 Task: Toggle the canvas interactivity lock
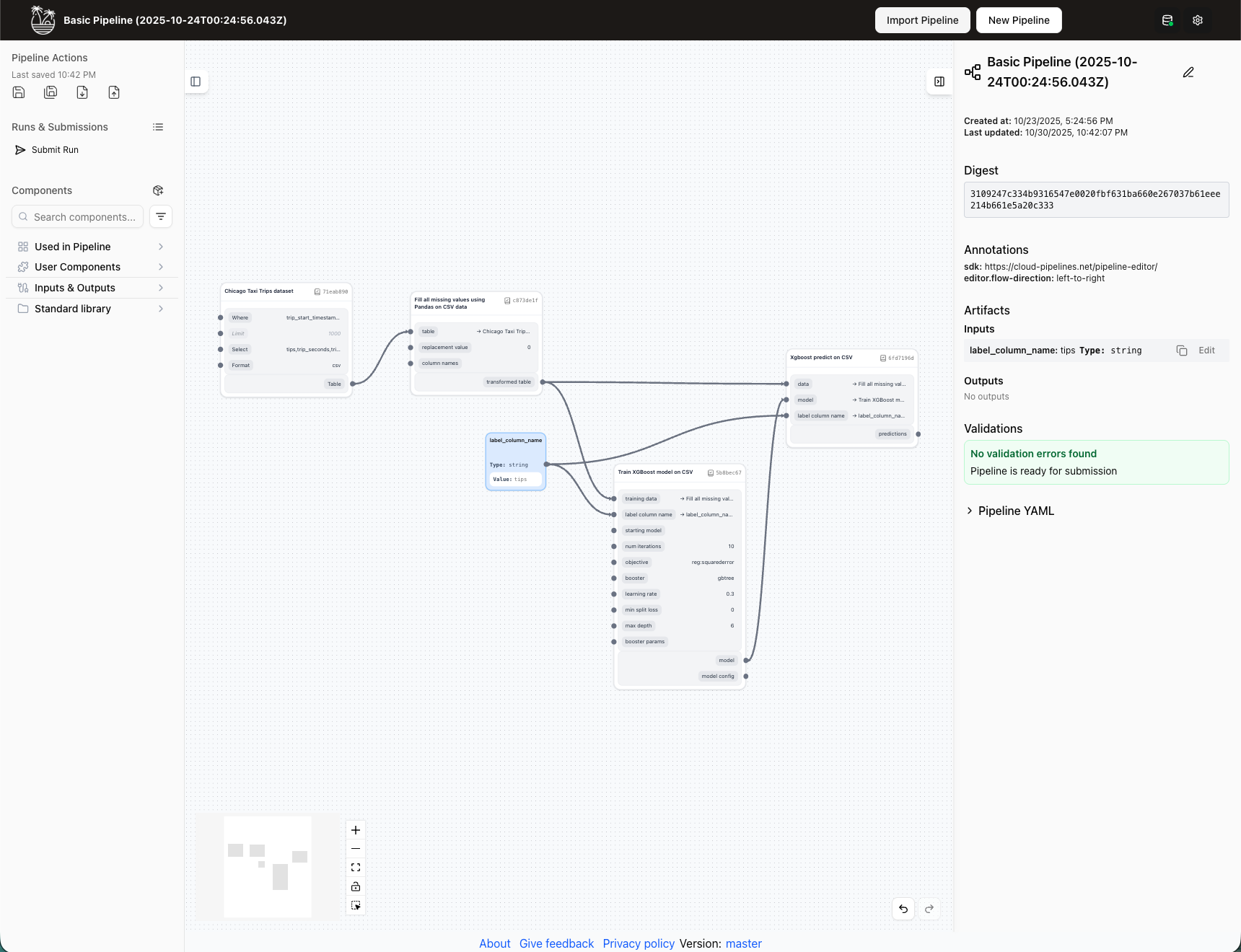click(x=355, y=886)
